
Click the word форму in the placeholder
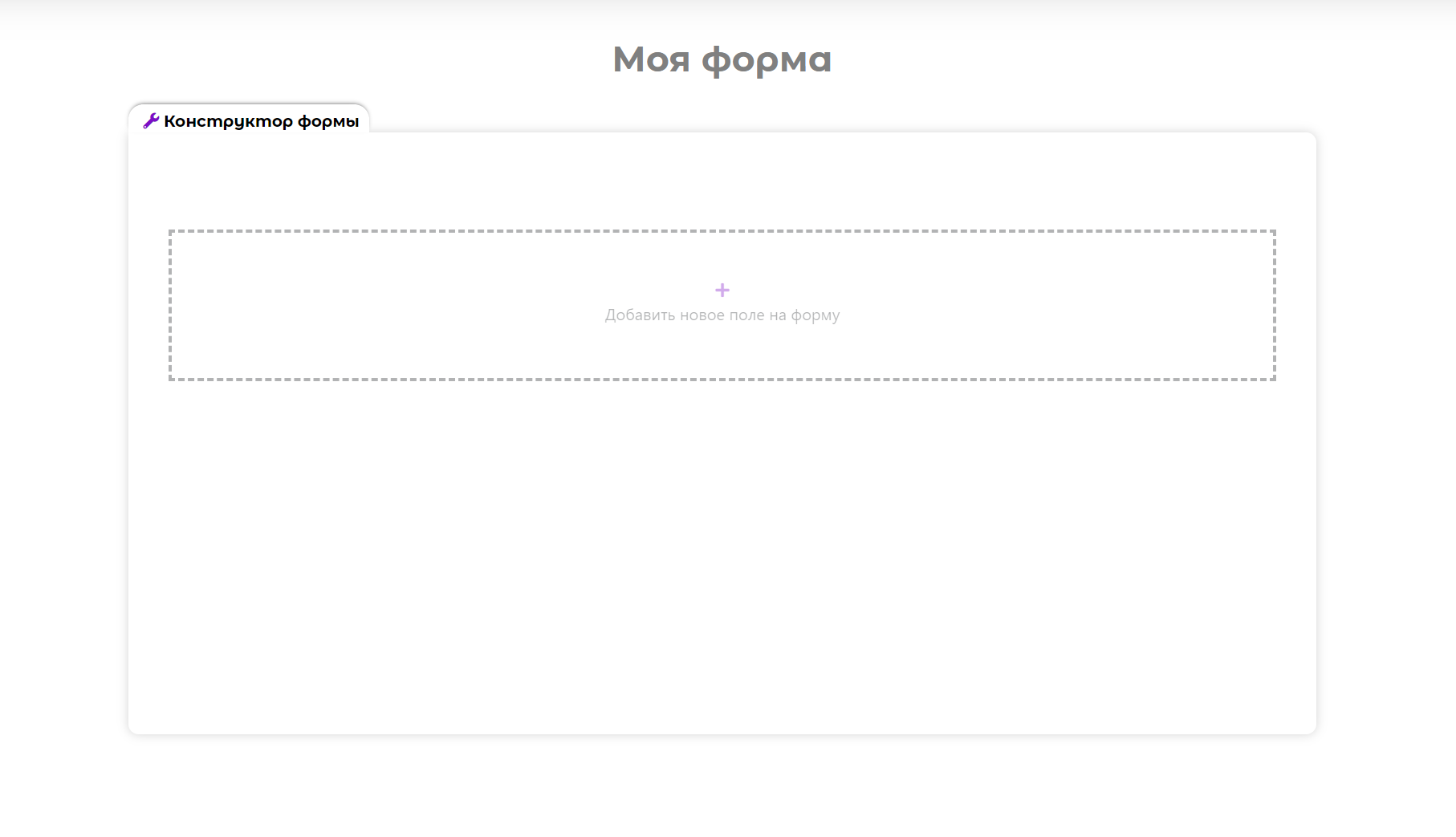[x=815, y=315]
